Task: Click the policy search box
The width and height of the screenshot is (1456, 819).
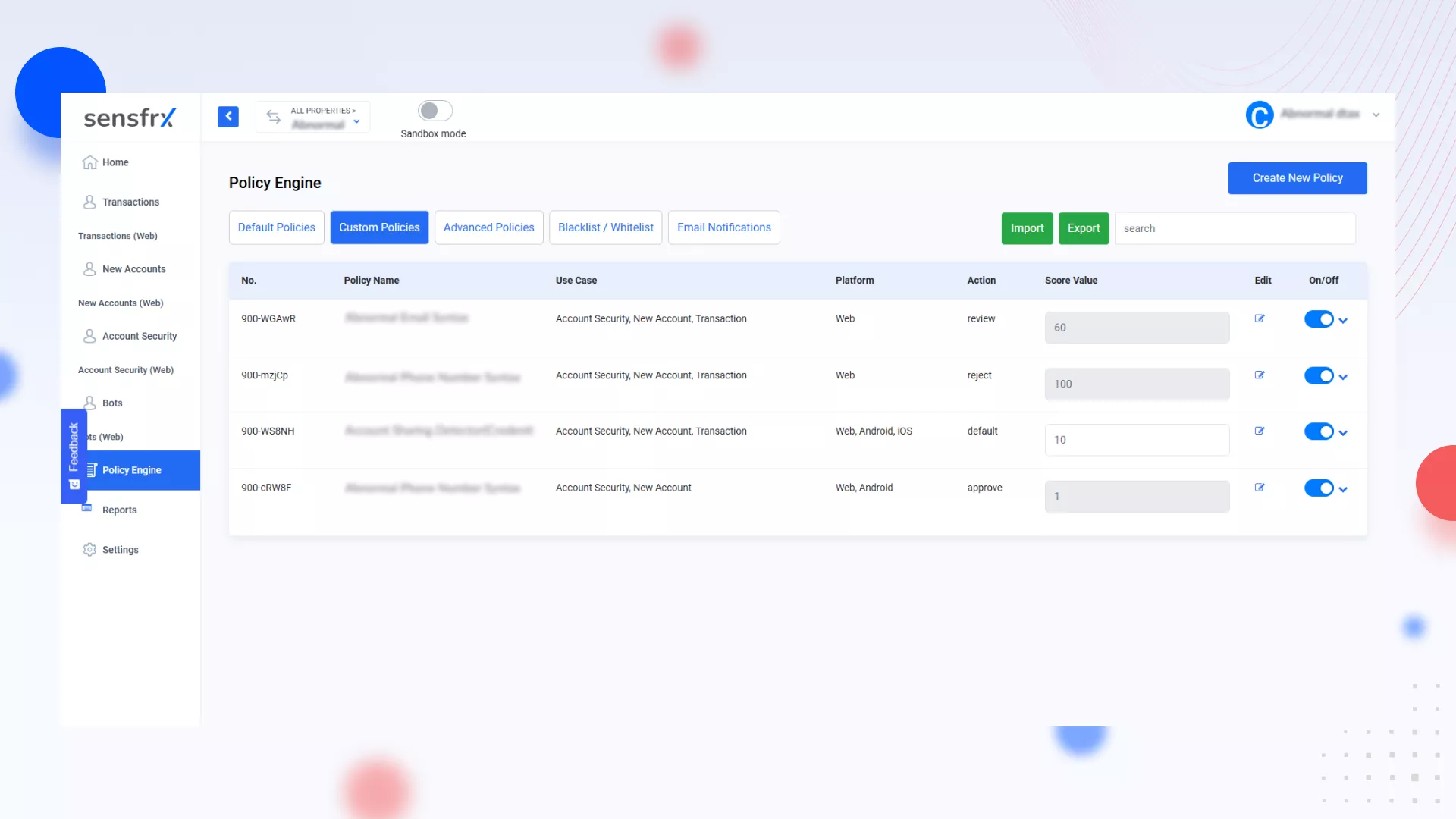Action: pos(1235,228)
